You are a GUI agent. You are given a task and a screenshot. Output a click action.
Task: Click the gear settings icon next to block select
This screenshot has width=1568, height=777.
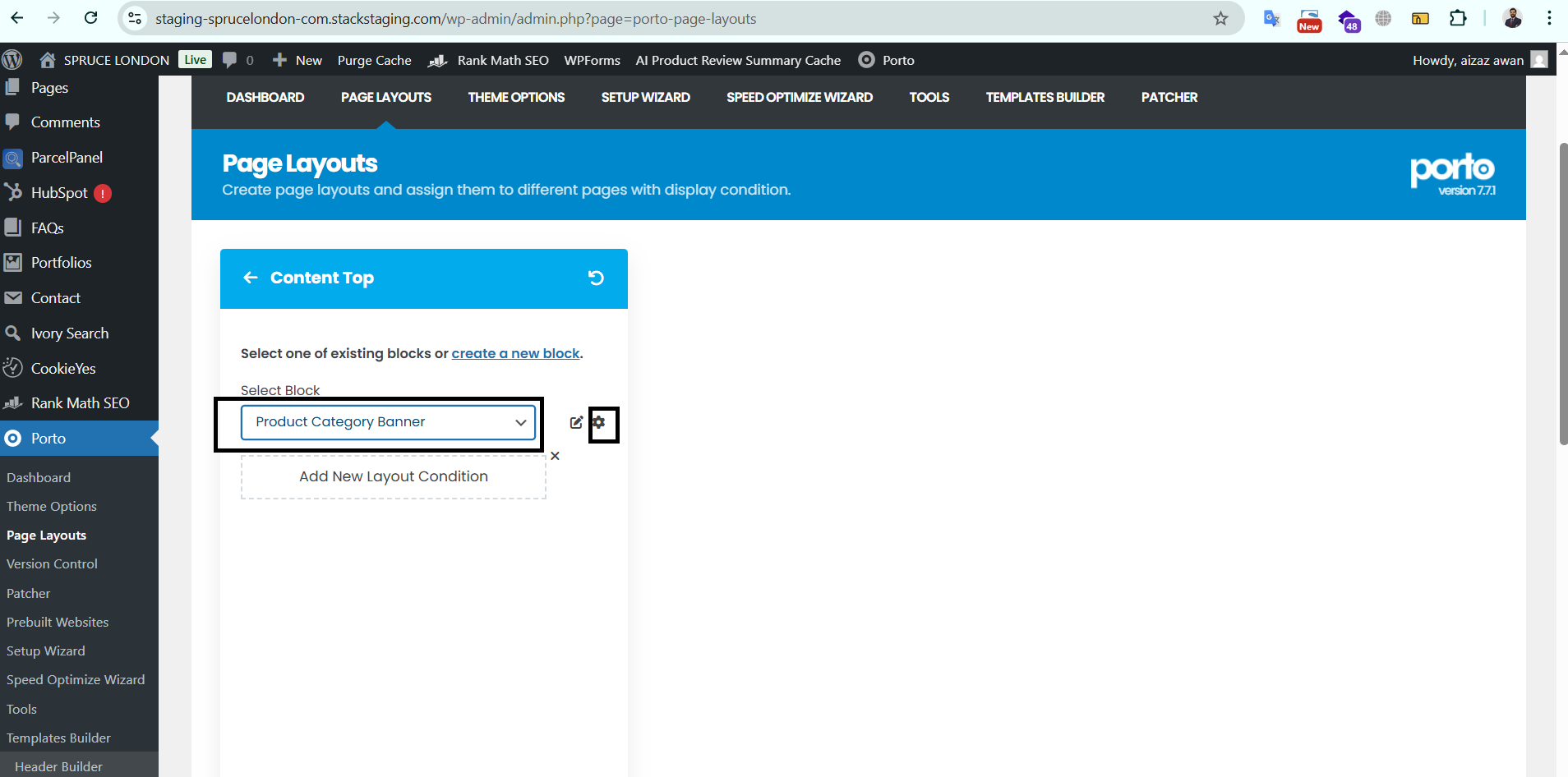point(599,422)
